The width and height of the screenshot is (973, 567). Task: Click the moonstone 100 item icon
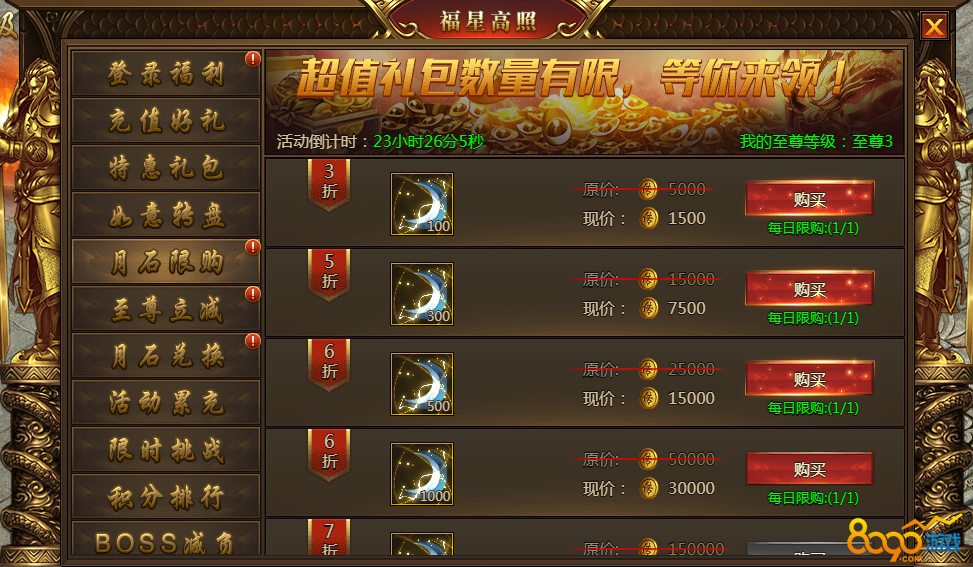(421, 204)
